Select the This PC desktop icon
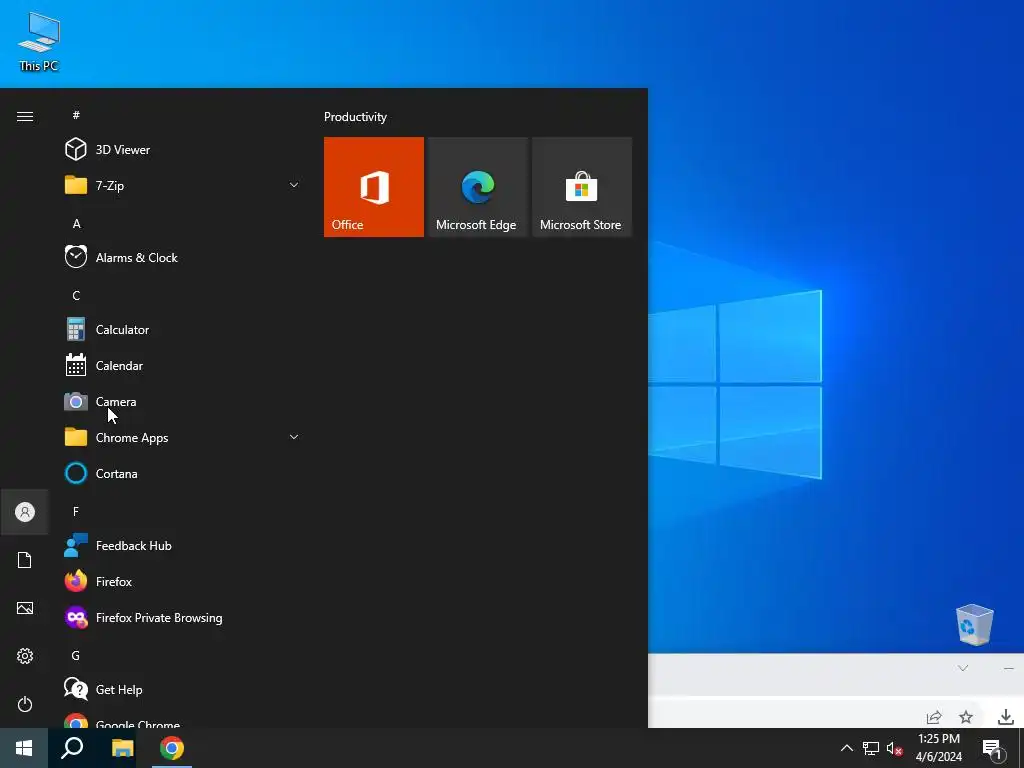The height and width of the screenshot is (768, 1024). (39, 42)
